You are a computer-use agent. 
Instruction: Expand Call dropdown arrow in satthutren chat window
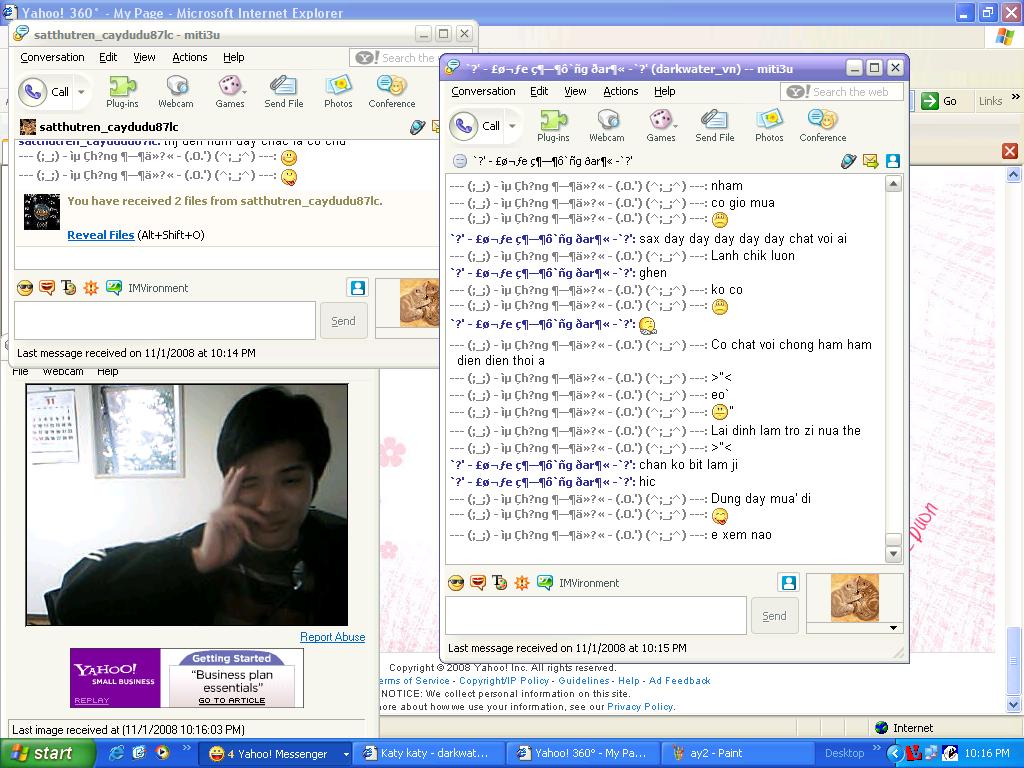(81, 92)
